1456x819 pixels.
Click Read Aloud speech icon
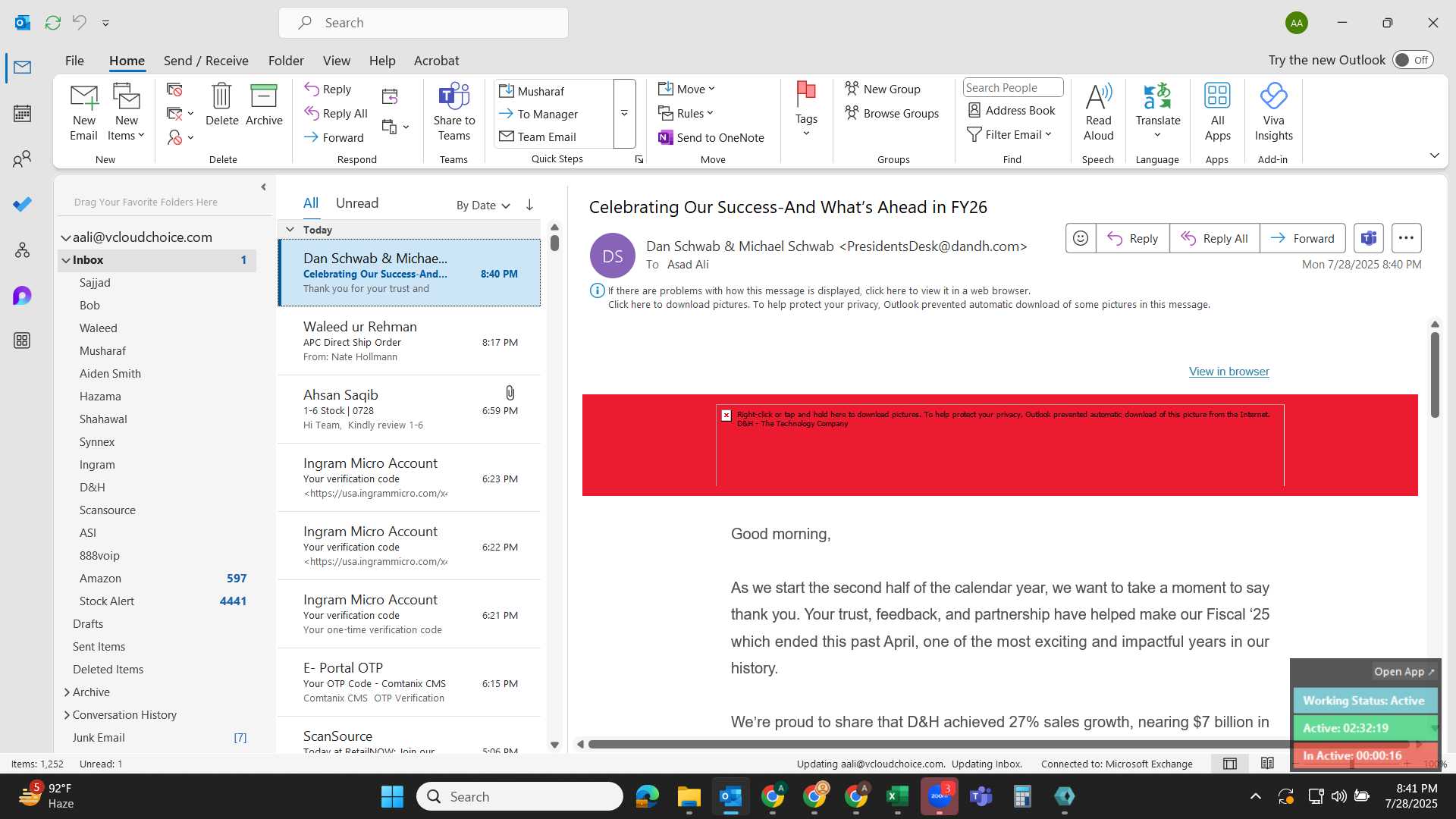(x=1098, y=112)
